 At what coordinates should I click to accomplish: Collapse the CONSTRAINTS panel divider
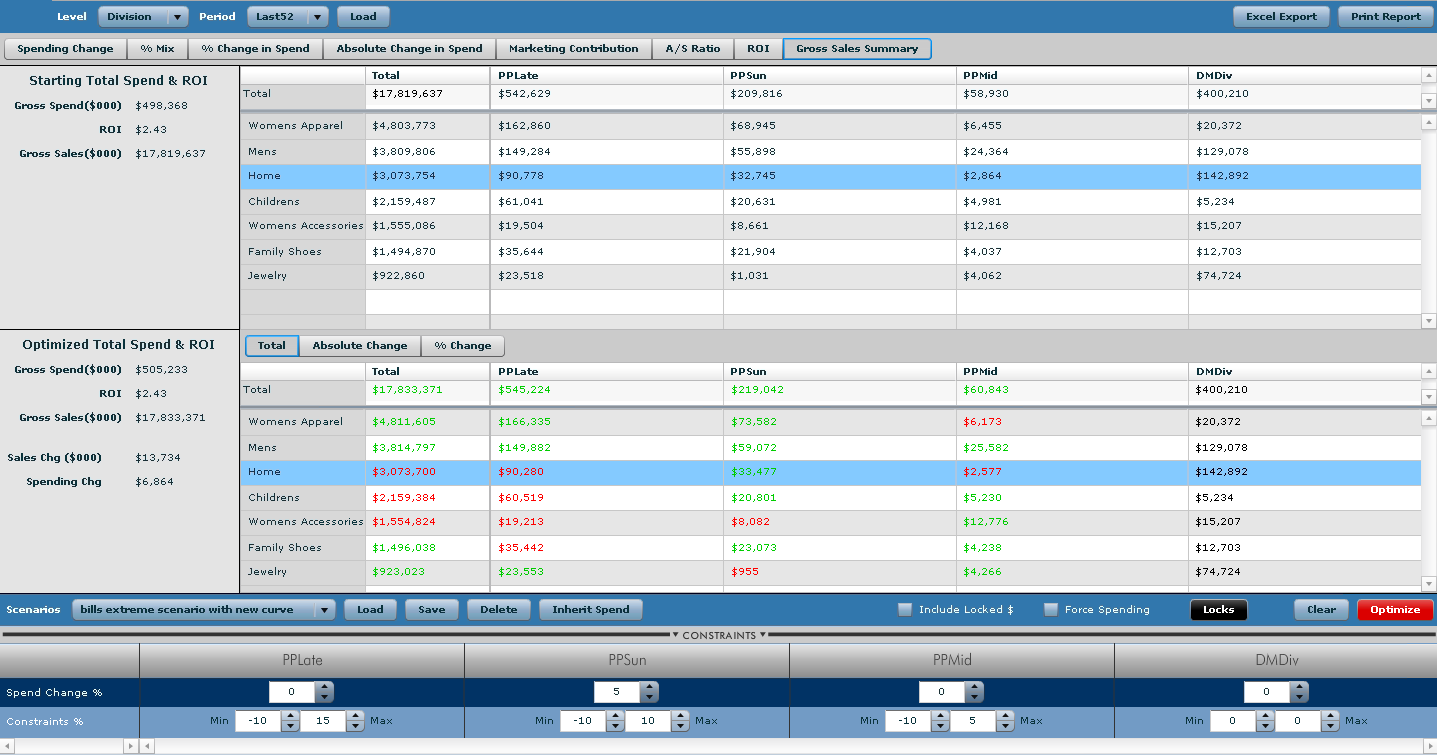tap(718, 635)
